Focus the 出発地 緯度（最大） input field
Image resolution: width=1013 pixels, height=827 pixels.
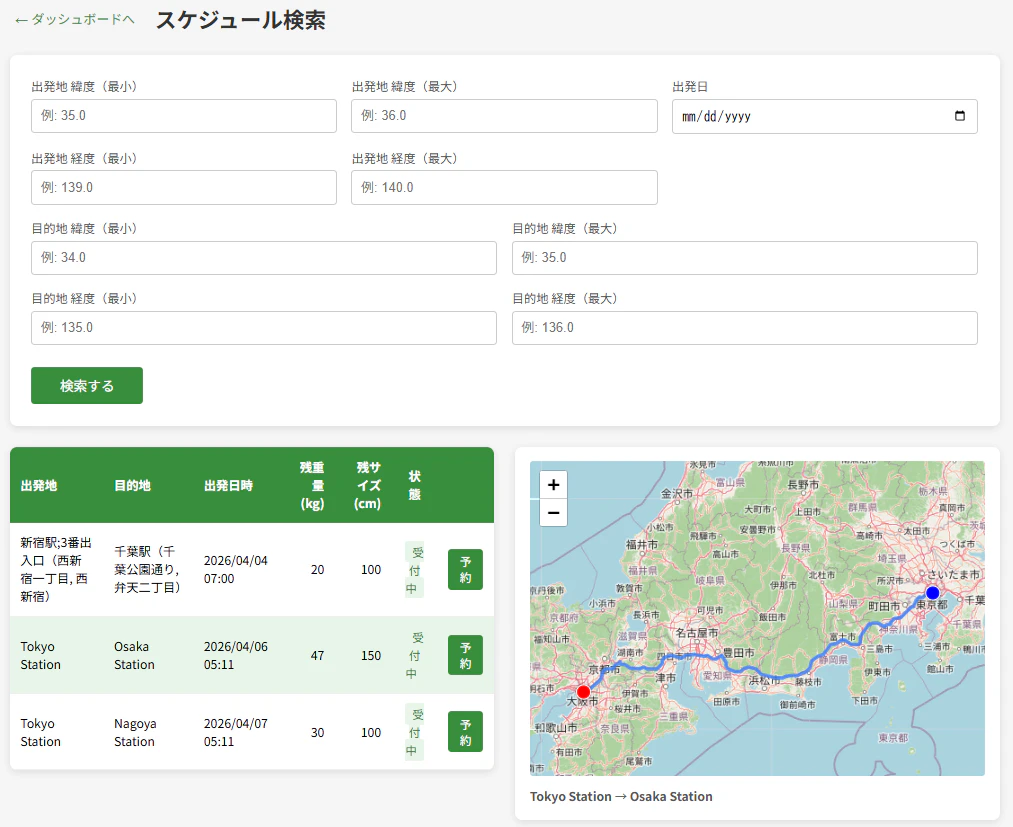coord(504,116)
